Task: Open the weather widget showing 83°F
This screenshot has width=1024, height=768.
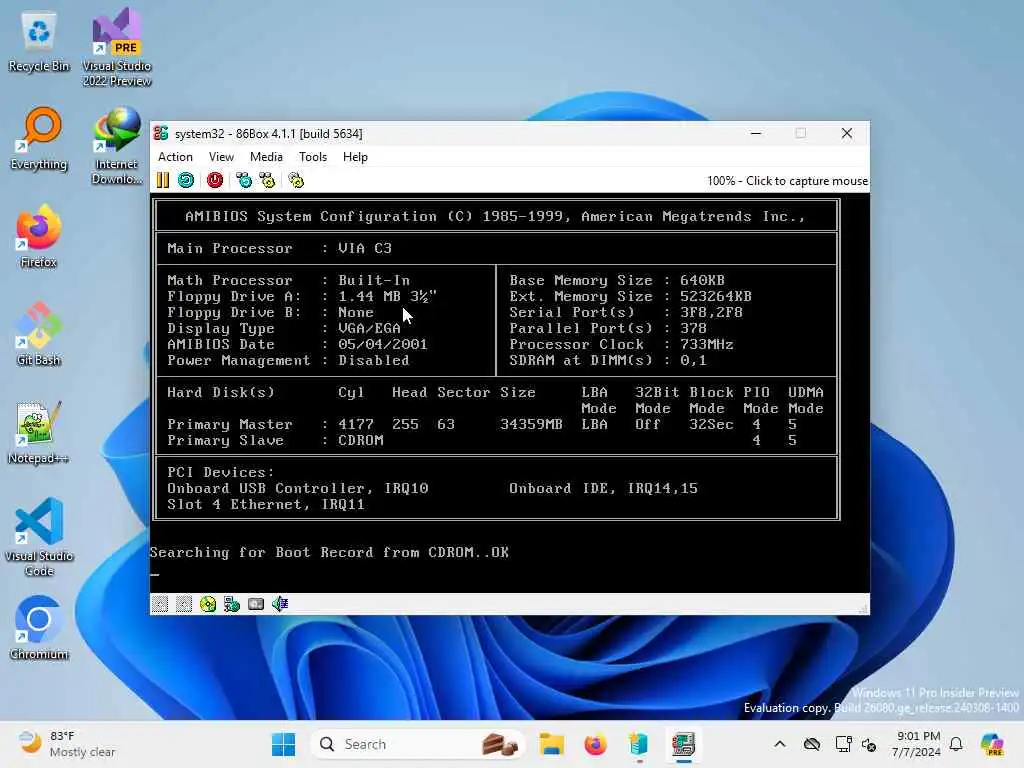Action: click(65, 744)
